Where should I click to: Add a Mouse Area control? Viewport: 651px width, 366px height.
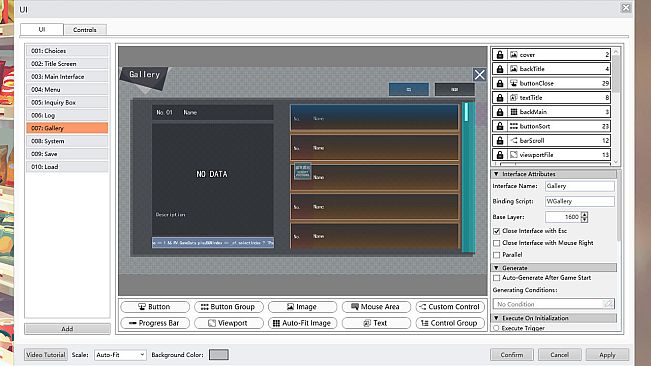click(x=376, y=307)
